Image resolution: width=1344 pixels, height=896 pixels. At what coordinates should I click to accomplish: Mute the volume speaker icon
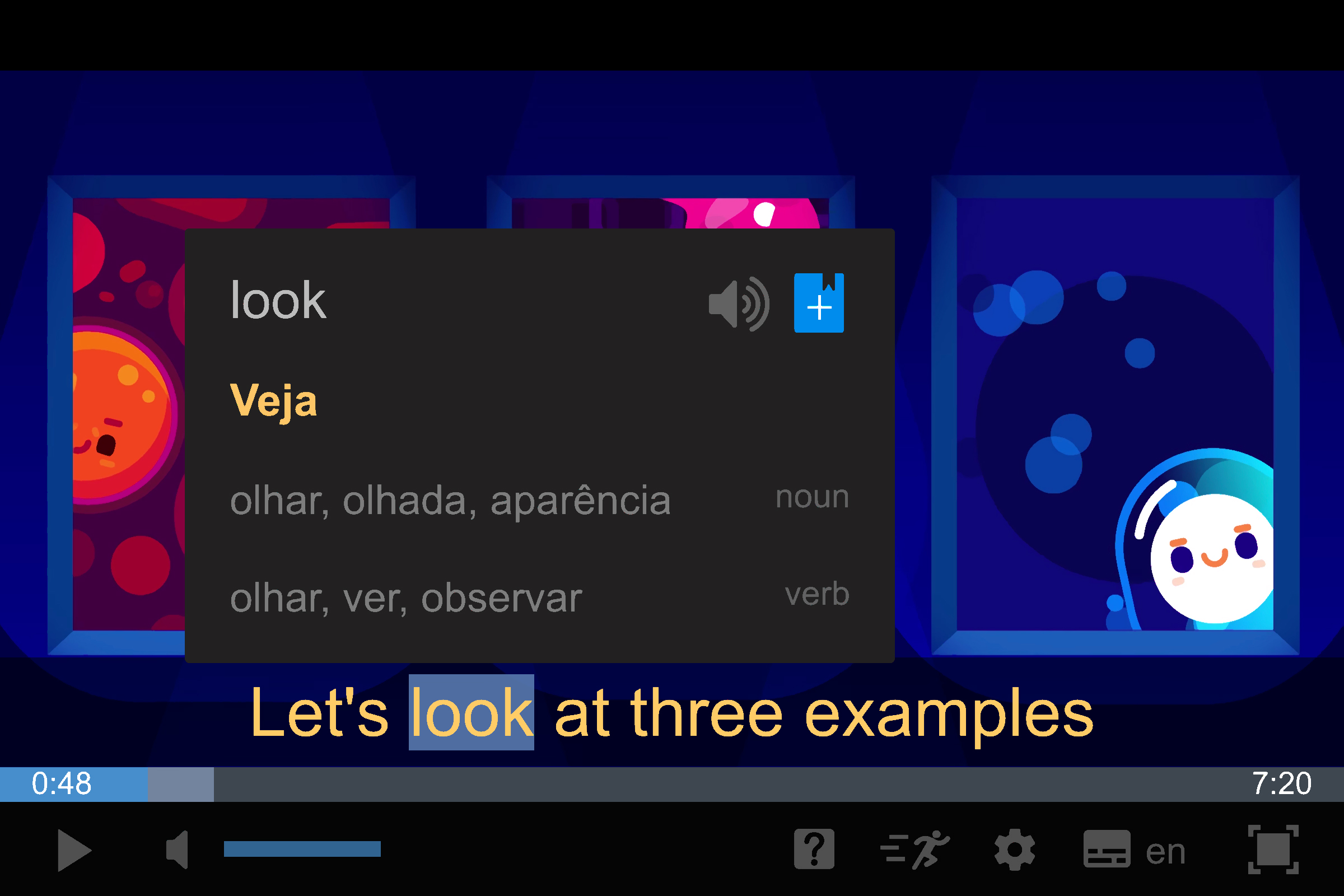coord(177,850)
